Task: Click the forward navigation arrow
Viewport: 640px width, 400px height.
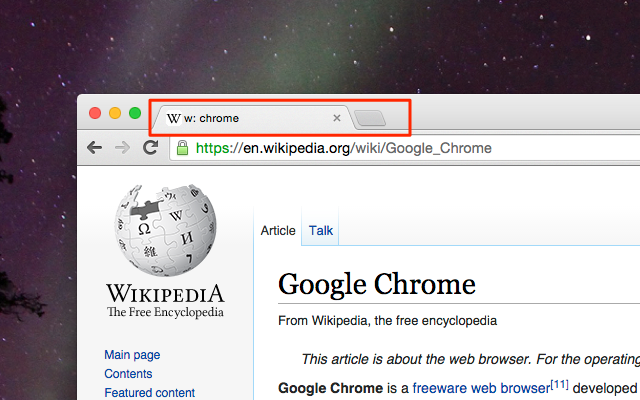Action: (x=122, y=148)
